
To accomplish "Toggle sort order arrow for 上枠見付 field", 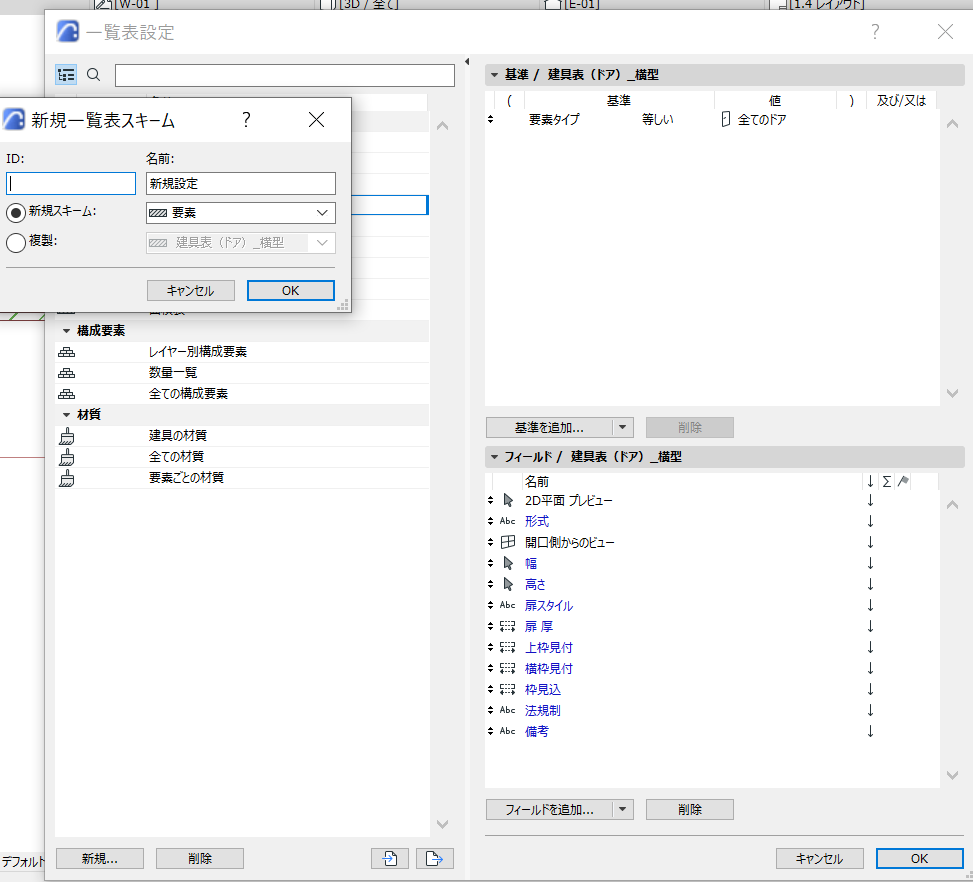I will tap(870, 647).
